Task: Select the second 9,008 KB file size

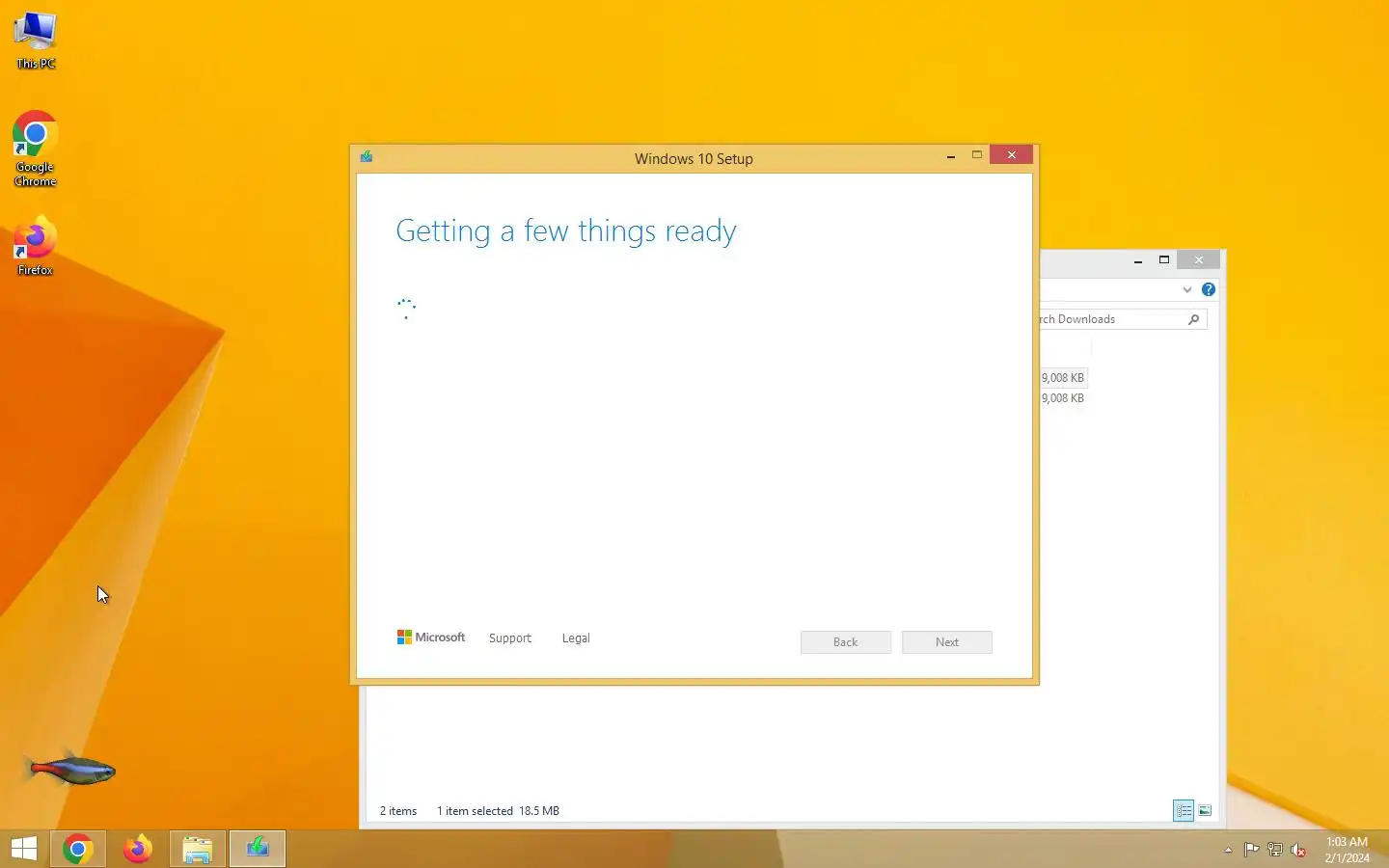Action: 1063,398
